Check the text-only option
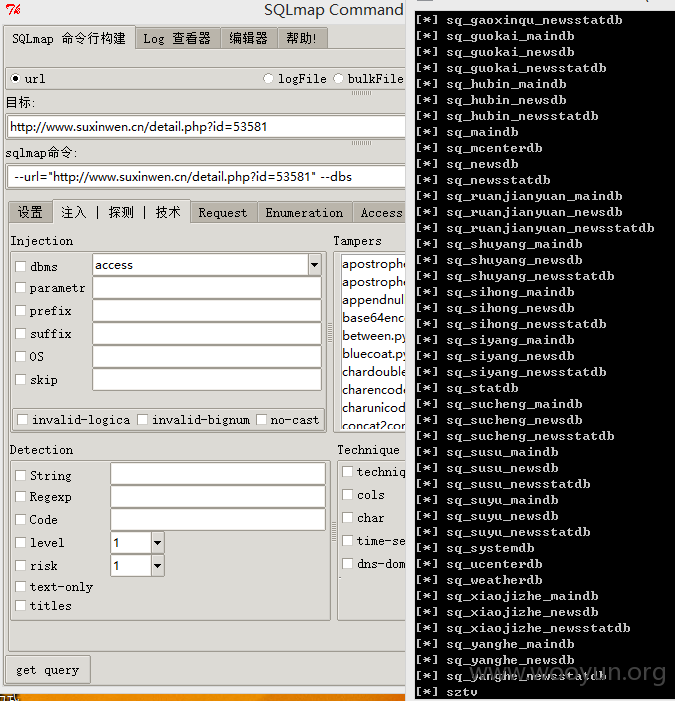The image size is (675, 701). pyautogui.click(x=21, y=586)
